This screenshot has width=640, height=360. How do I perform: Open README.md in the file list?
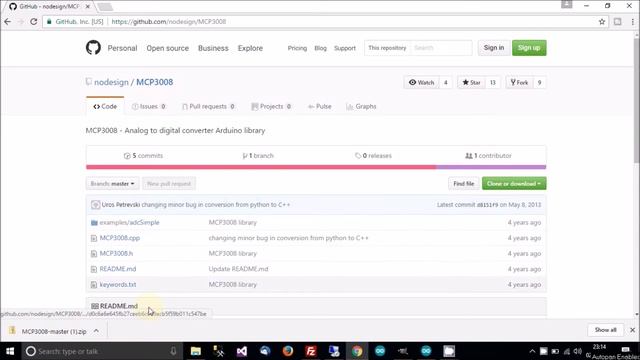coord(118,269)
